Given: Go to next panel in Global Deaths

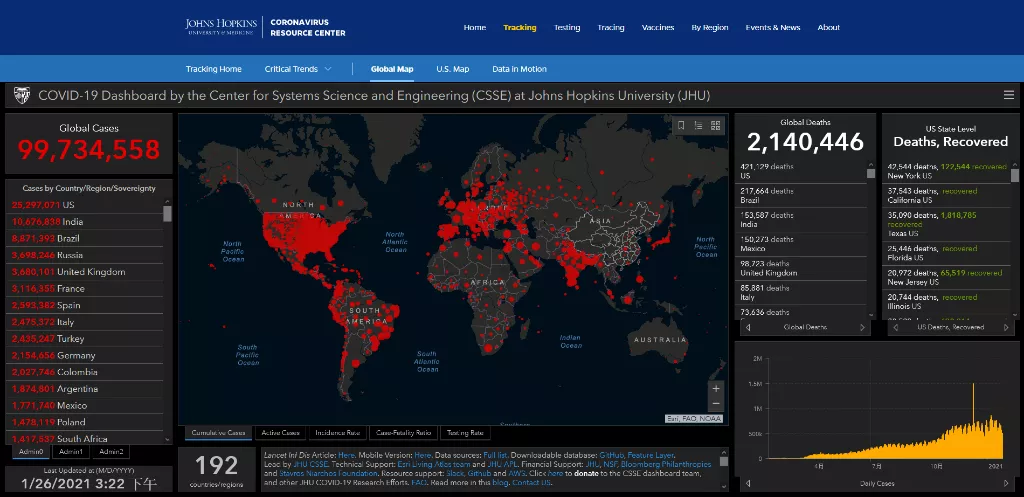Looking at the screenshot, I should click(862, 328).
